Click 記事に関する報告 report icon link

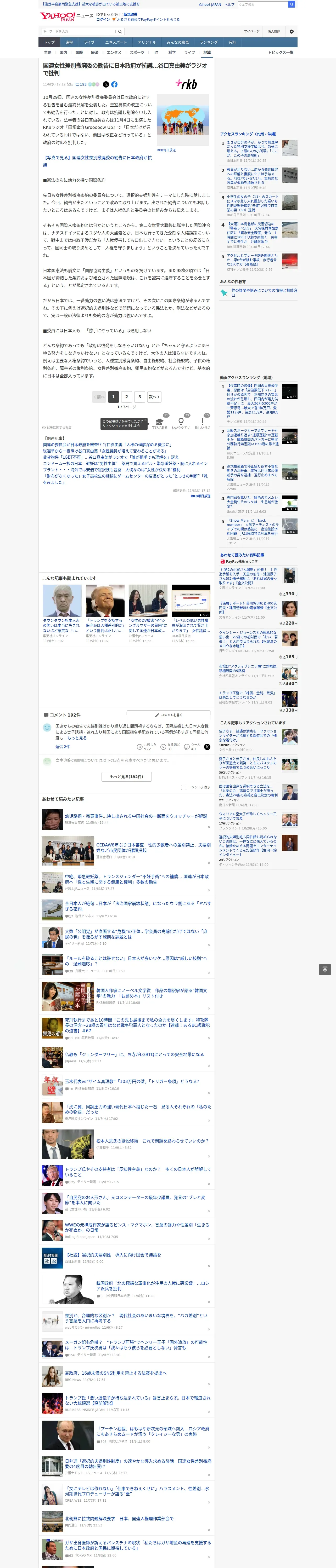[57, 427]
